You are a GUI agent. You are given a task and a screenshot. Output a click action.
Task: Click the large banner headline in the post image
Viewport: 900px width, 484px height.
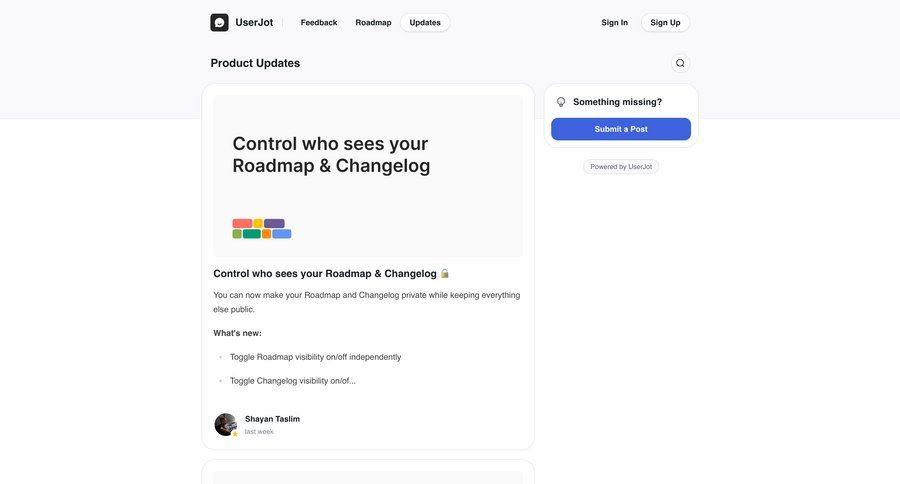(x=331, y=155)
